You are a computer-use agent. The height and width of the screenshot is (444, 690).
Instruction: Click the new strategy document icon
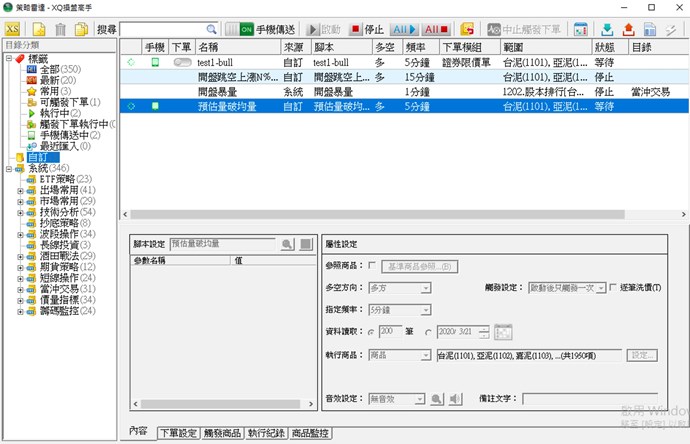(39, 29)
